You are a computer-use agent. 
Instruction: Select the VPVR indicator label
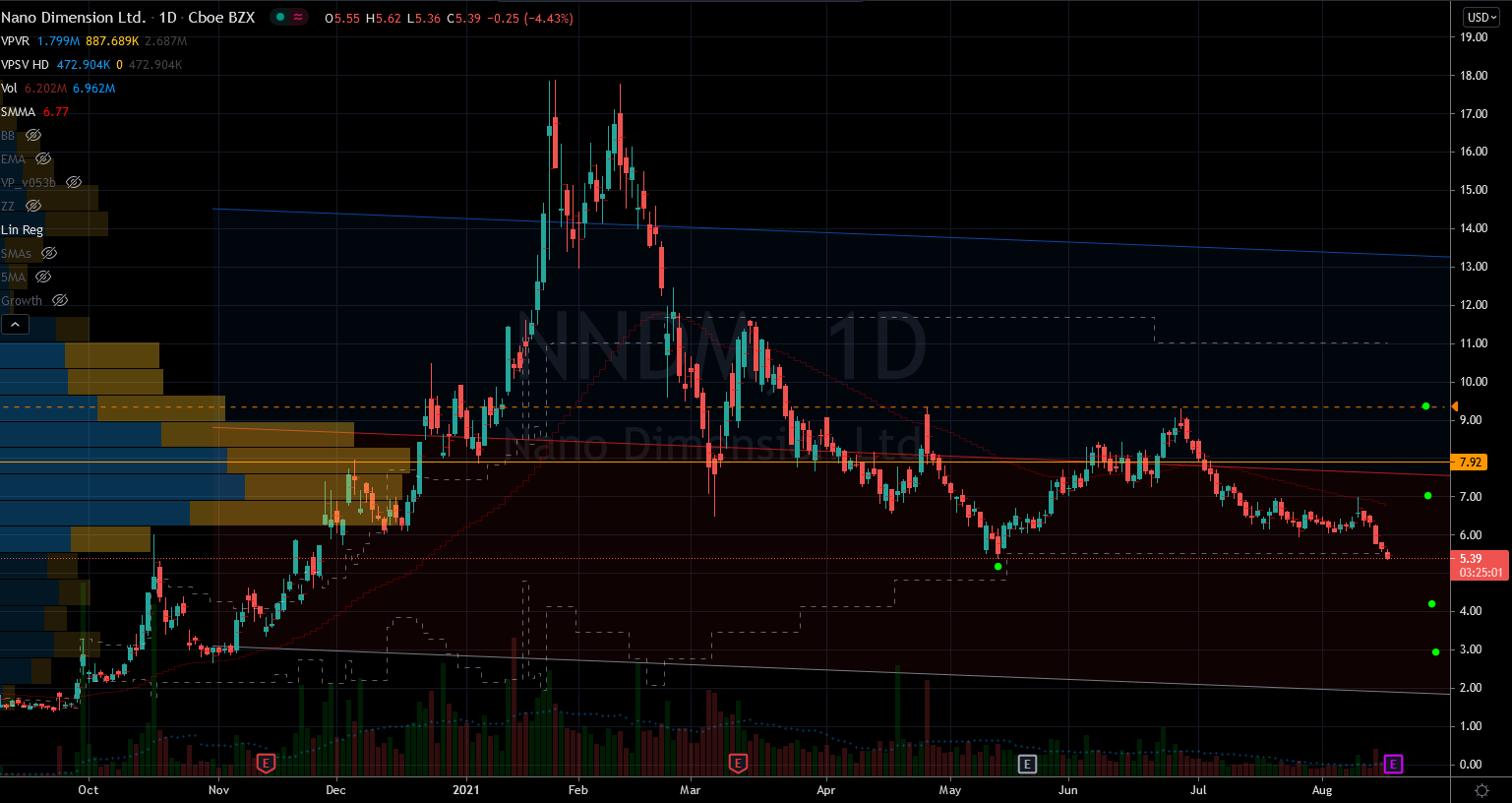coord(16,41)
